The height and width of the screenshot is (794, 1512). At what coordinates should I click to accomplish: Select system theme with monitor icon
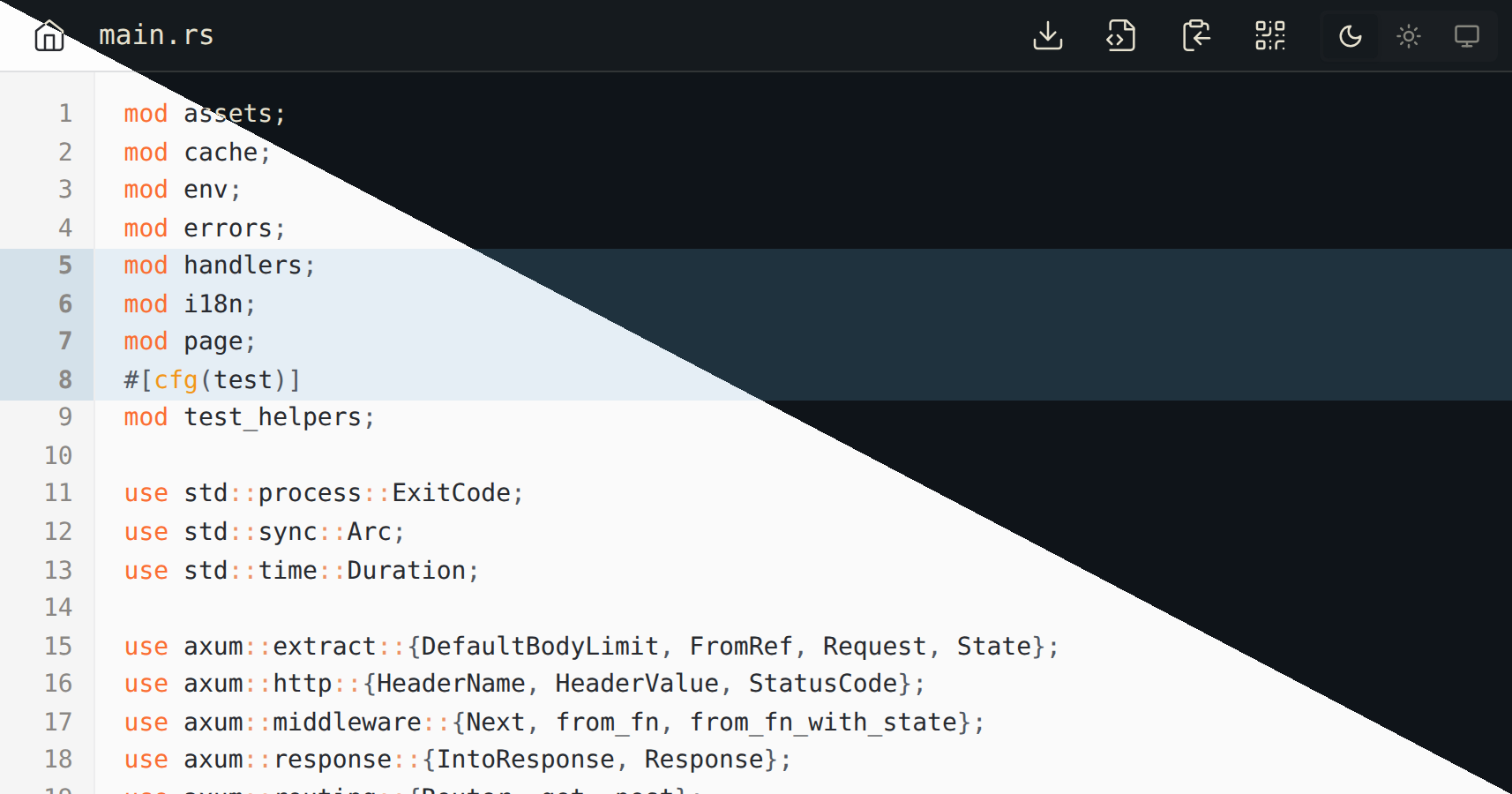pos(1467,36)
